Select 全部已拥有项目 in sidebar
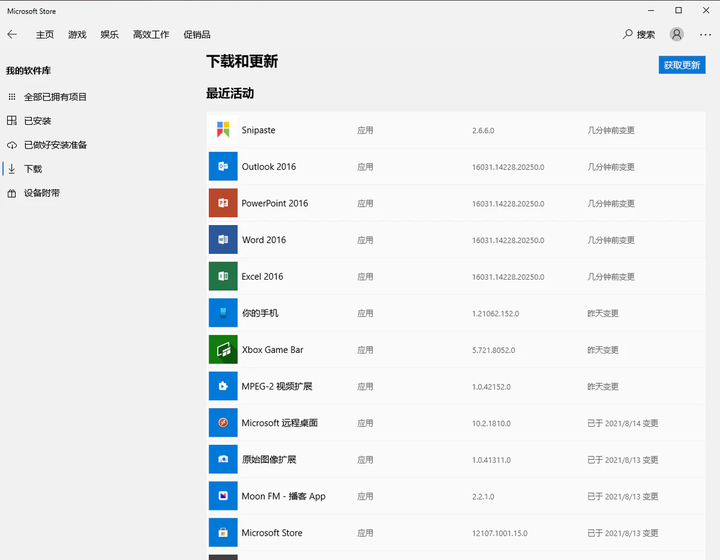This screenshot has width=720, height=560. pos(55,97)
